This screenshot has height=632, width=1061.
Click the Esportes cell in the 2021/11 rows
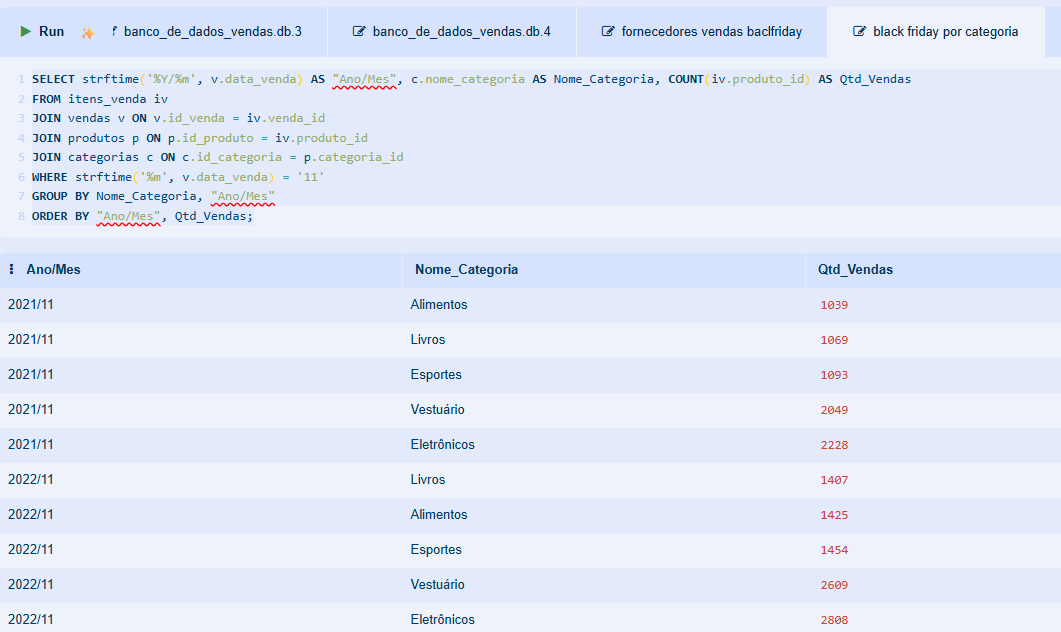(436, 375)
